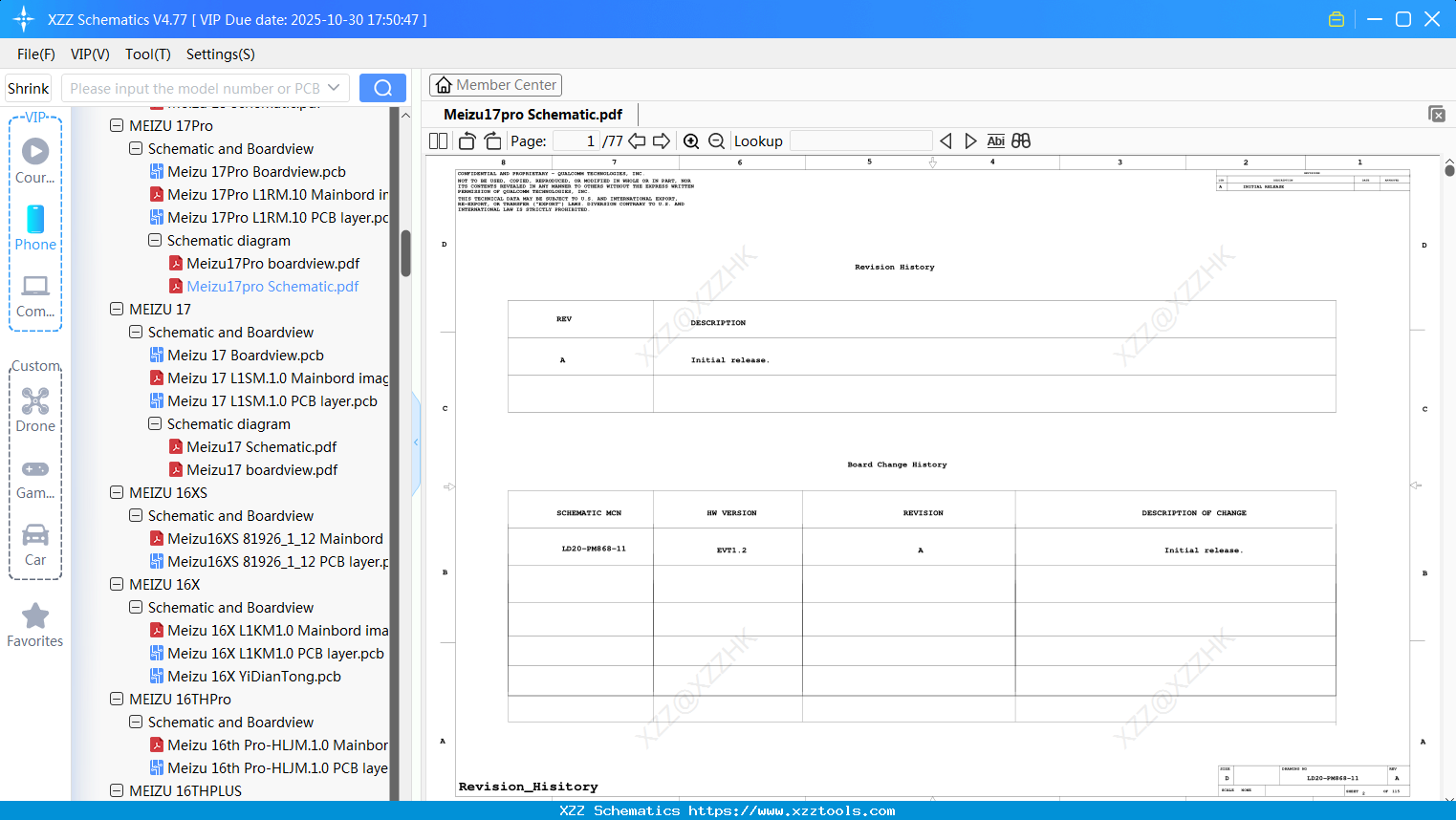Open the Settings(S) menu
1456x820 pixels.
click(x=221, y=54)
